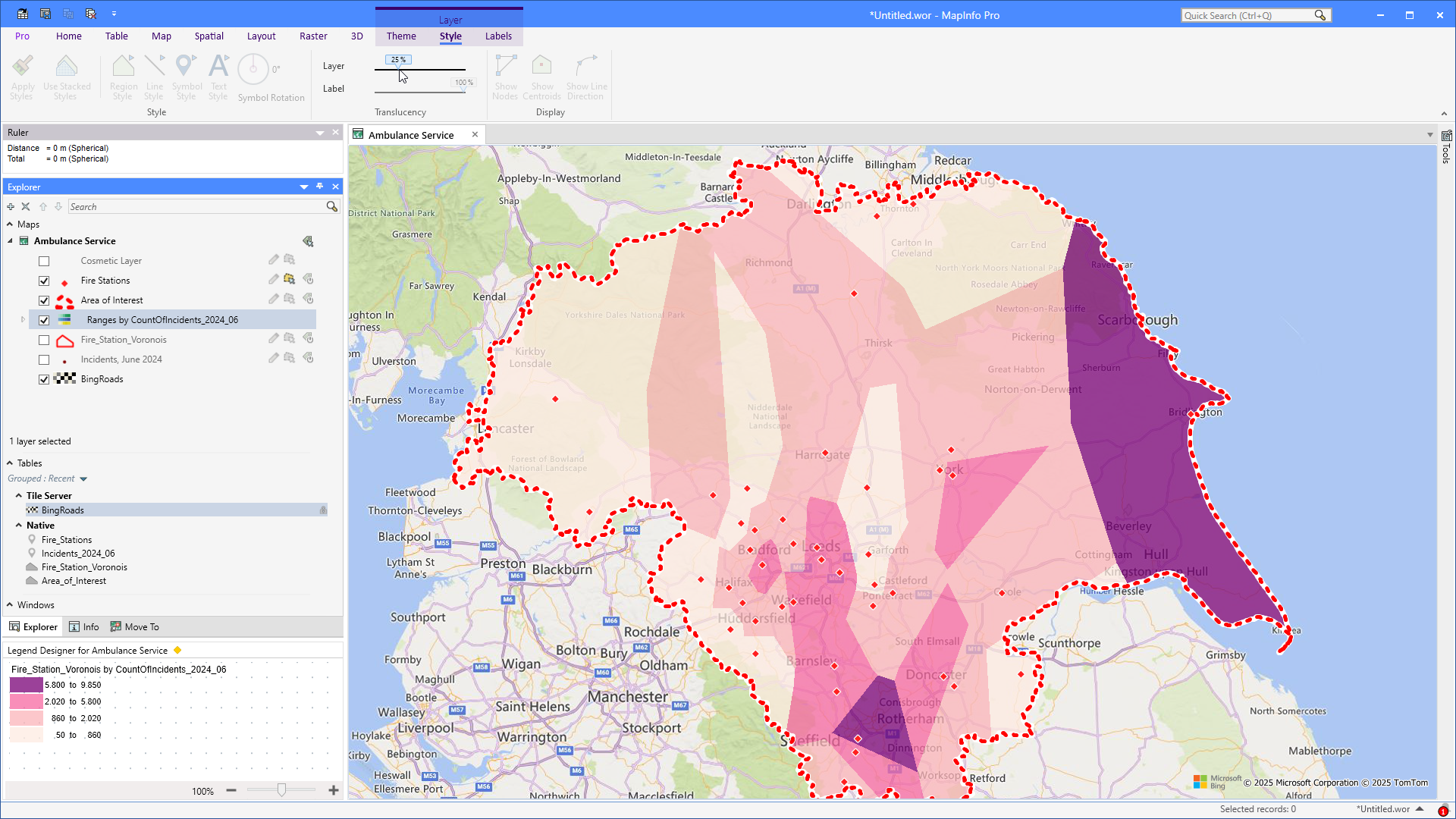Click pencil edit icon for Fire Stations layer
1456x819 pixels.
point(273,280)
